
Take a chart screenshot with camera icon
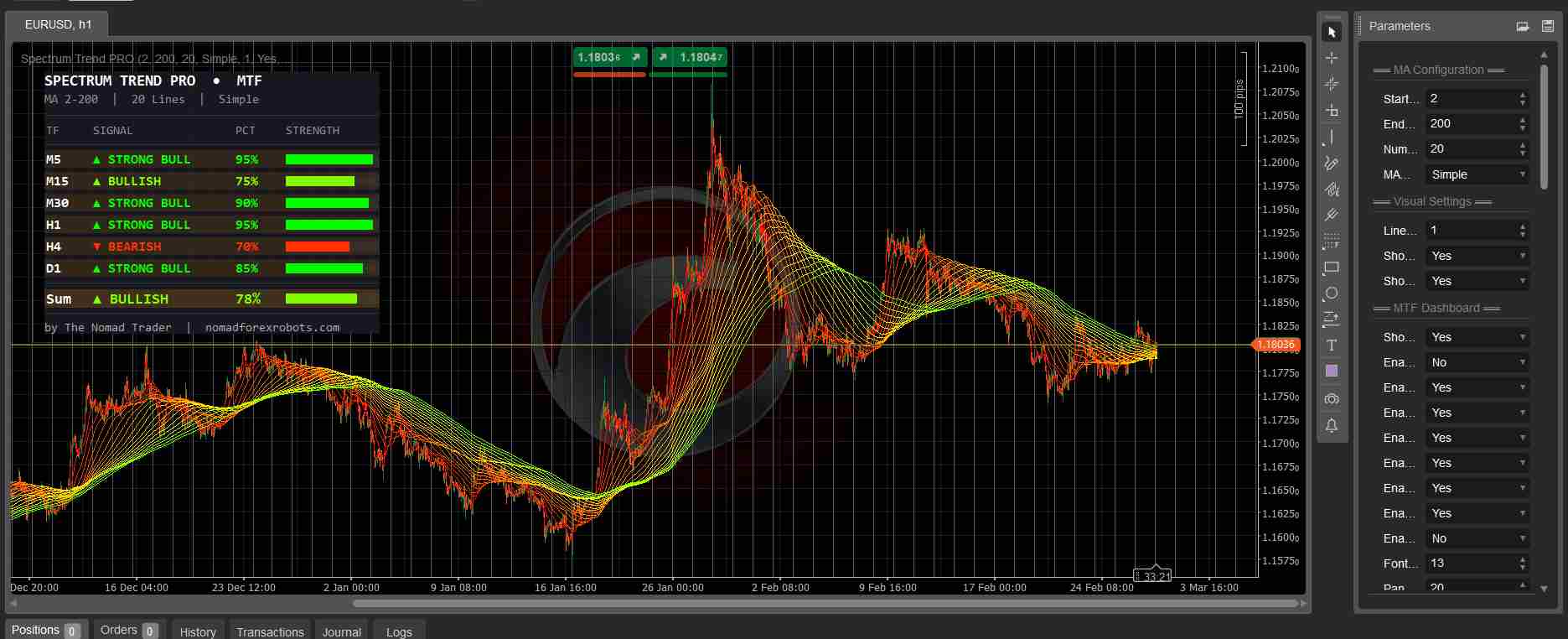pos(1332,398)
